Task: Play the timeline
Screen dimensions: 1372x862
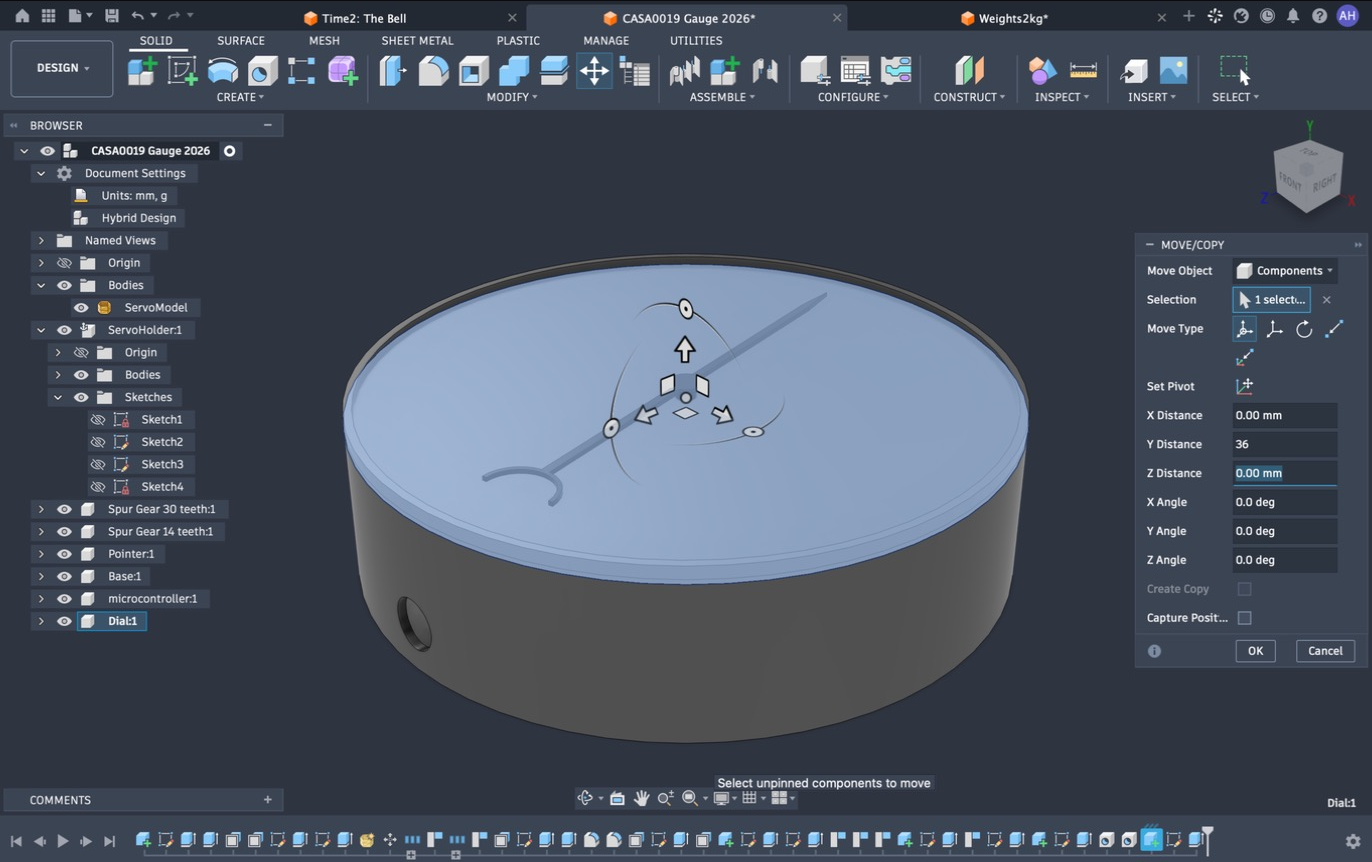Action: (62, 841)
